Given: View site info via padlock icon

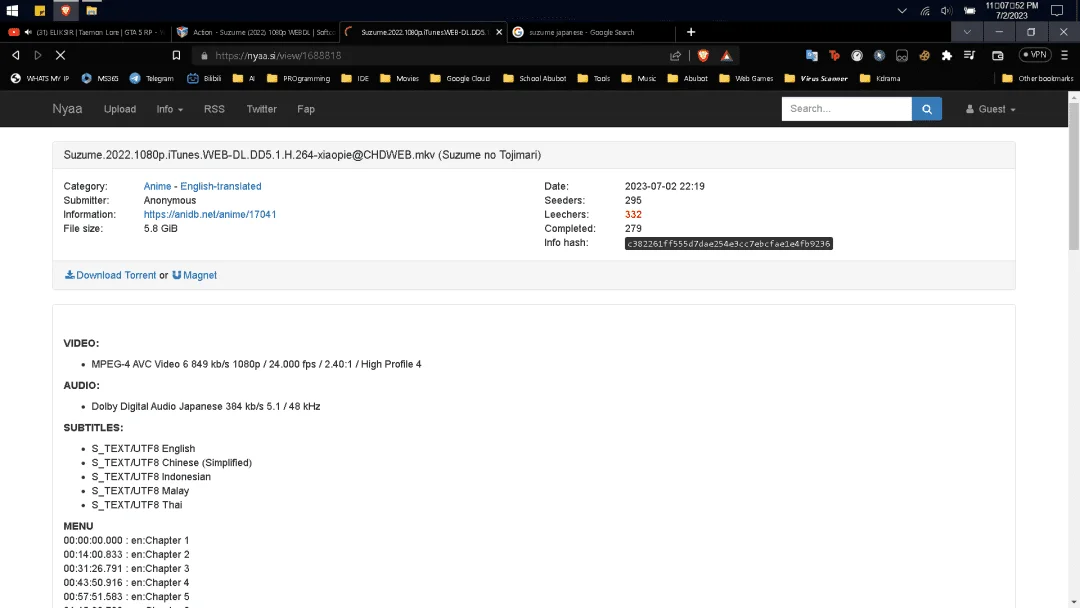Looking at the screenshot, I should coord(204,56).
